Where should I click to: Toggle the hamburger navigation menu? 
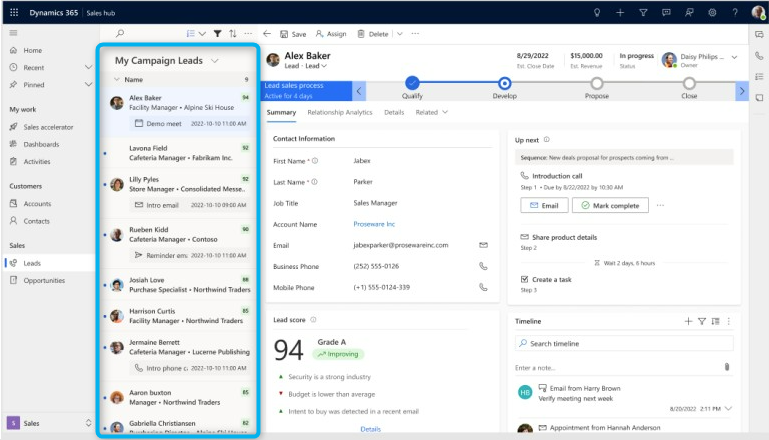13,33
